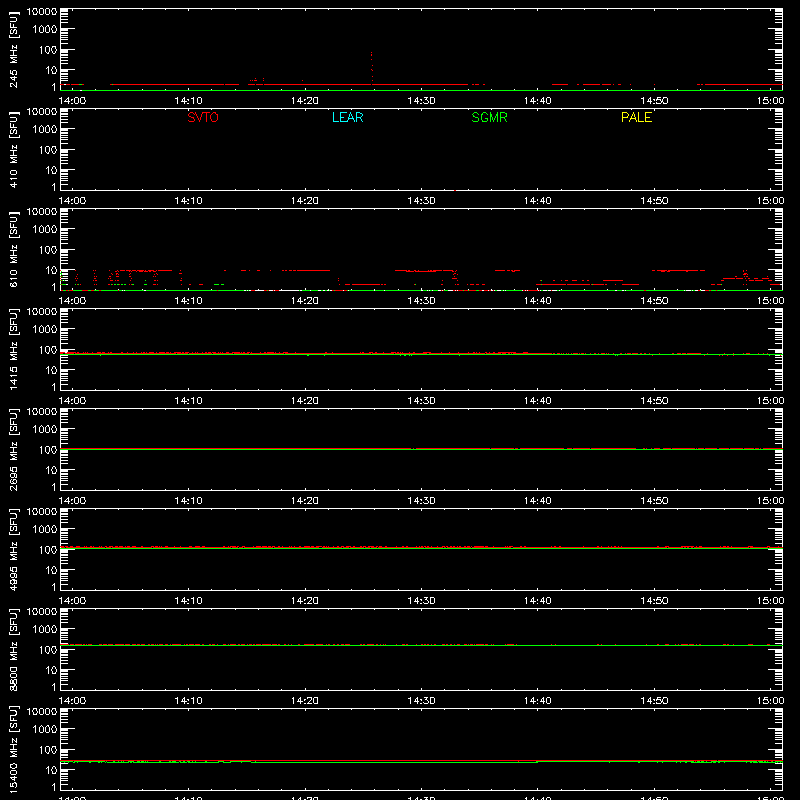Click 14:20 time label under 410 MHz plot
This screenshot has width=800, height=800.
pyautogui.click(x=305, y=201)
